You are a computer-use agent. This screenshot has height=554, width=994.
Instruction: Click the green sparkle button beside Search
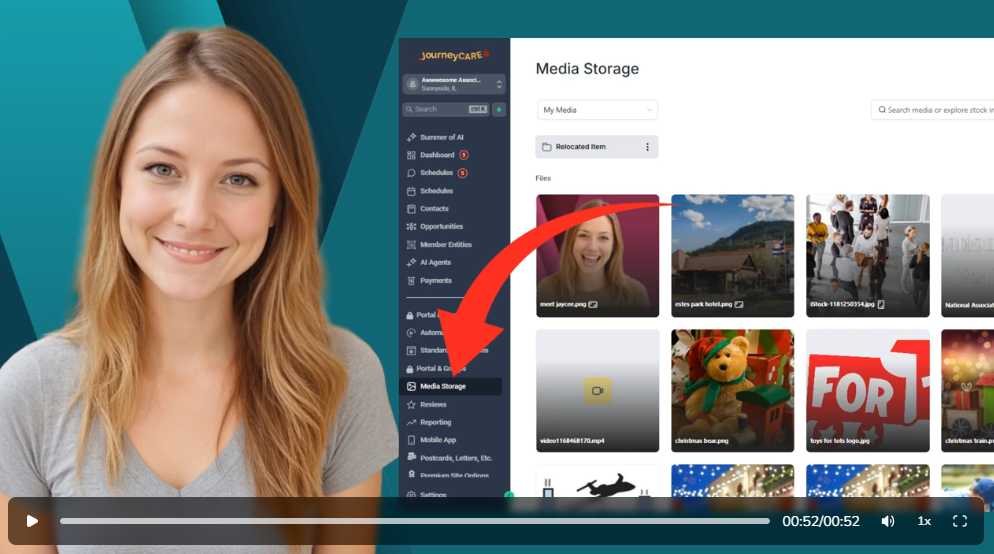point(499,109)
